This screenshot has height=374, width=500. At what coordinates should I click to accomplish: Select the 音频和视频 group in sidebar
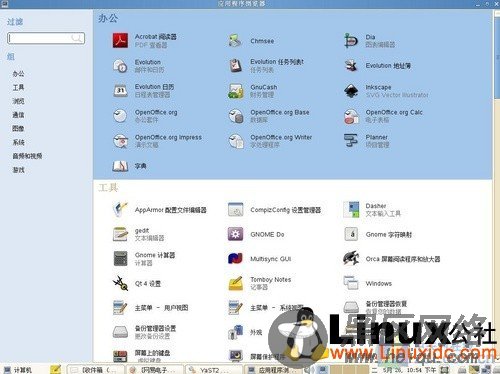(x=27, y=156)
